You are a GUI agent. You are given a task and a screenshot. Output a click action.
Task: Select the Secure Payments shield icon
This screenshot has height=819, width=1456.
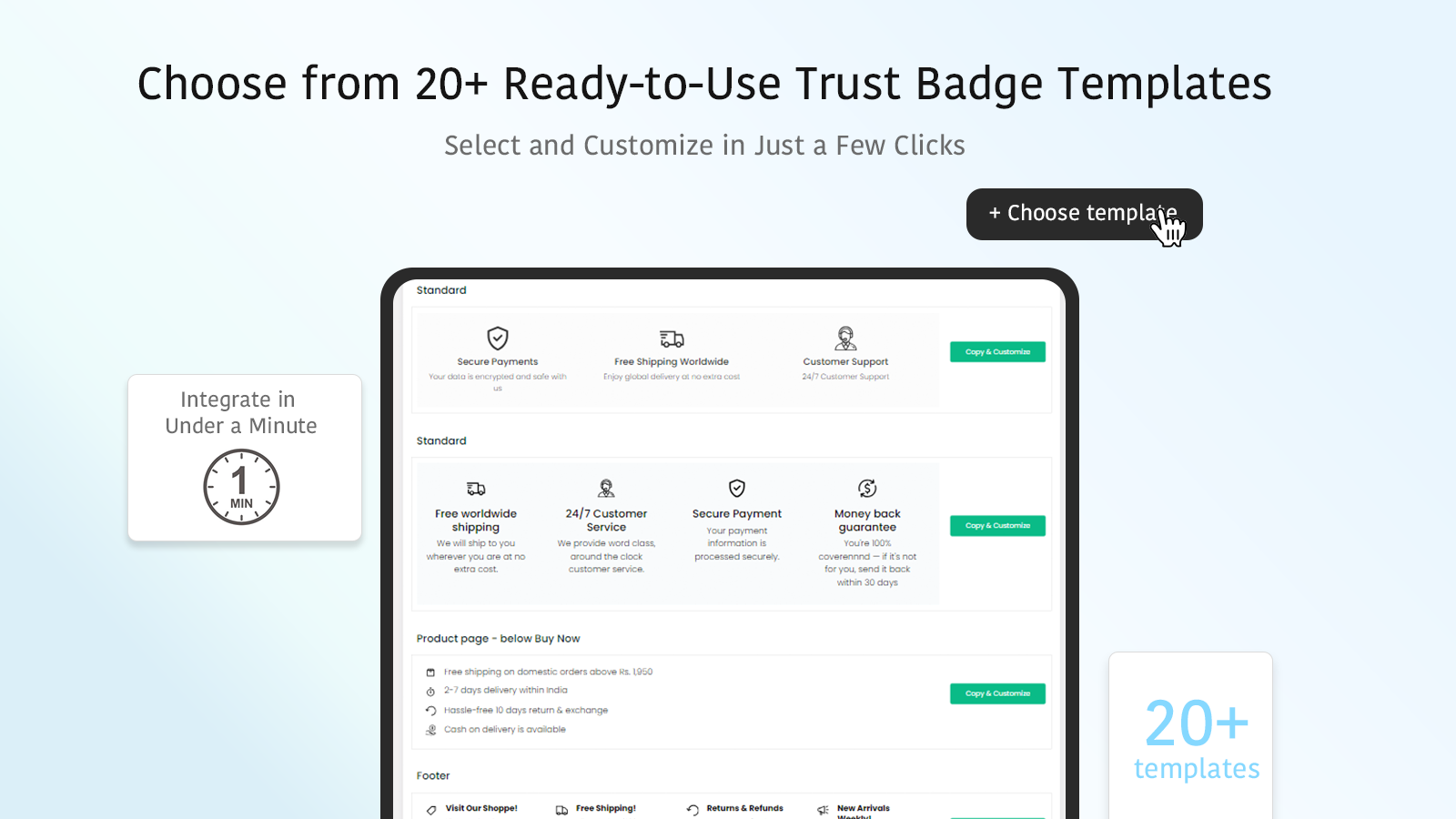[498, 339]
